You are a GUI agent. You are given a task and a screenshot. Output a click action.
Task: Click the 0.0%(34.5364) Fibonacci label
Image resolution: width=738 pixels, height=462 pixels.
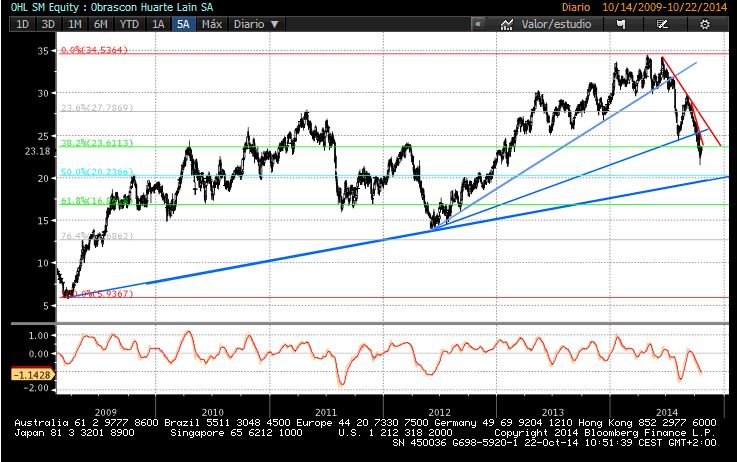94,50
